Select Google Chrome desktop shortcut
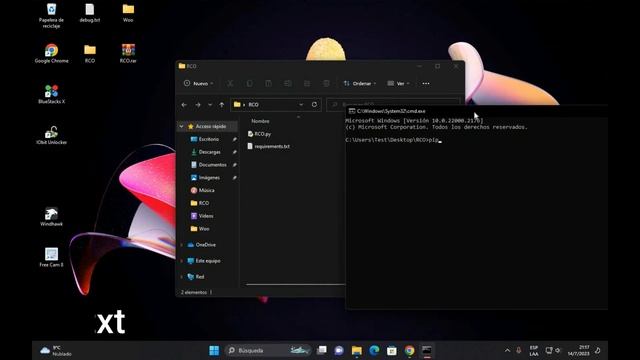The width and height of the screenshot is (640, 360). (x=51, y=53)
